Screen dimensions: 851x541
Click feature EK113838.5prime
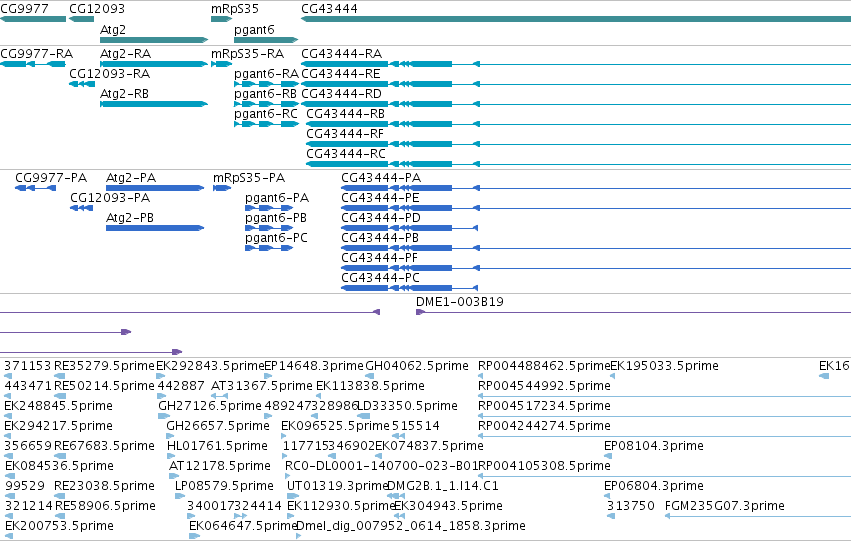pos(370,386)
